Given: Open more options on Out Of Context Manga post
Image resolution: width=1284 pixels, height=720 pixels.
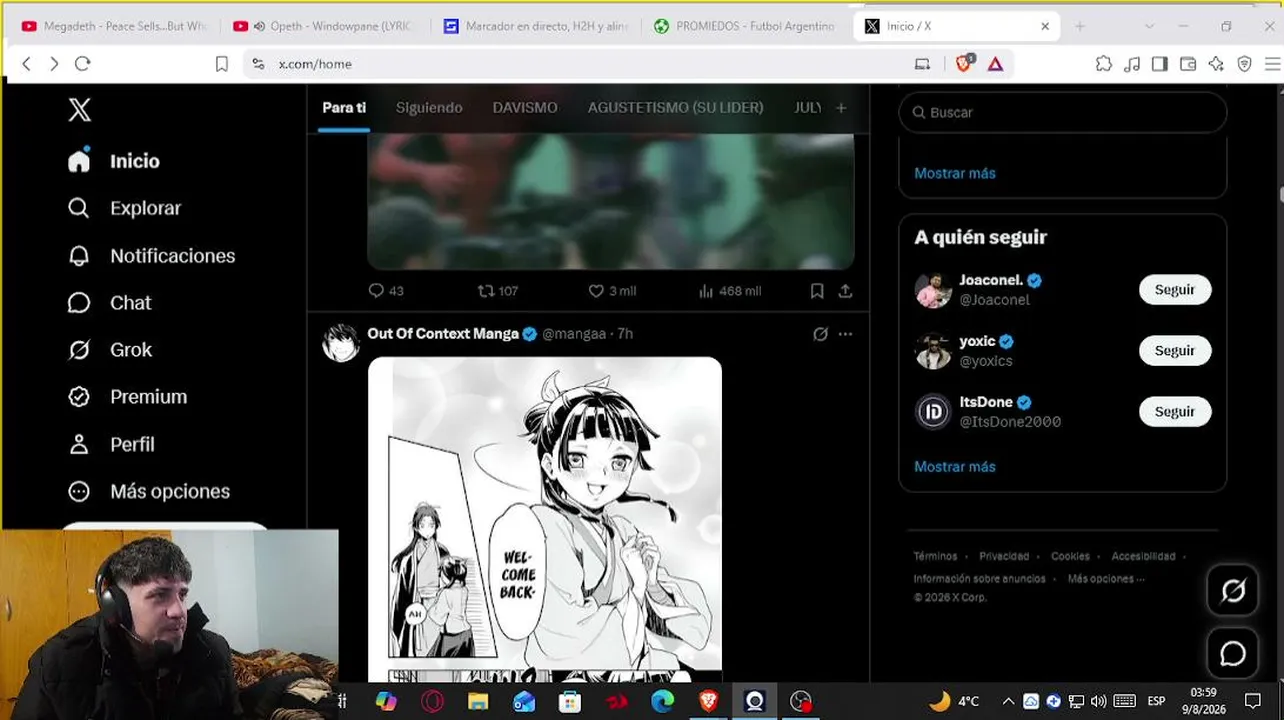Looking at the screenshot, I should pyautogui.click(x=845, y=334).
